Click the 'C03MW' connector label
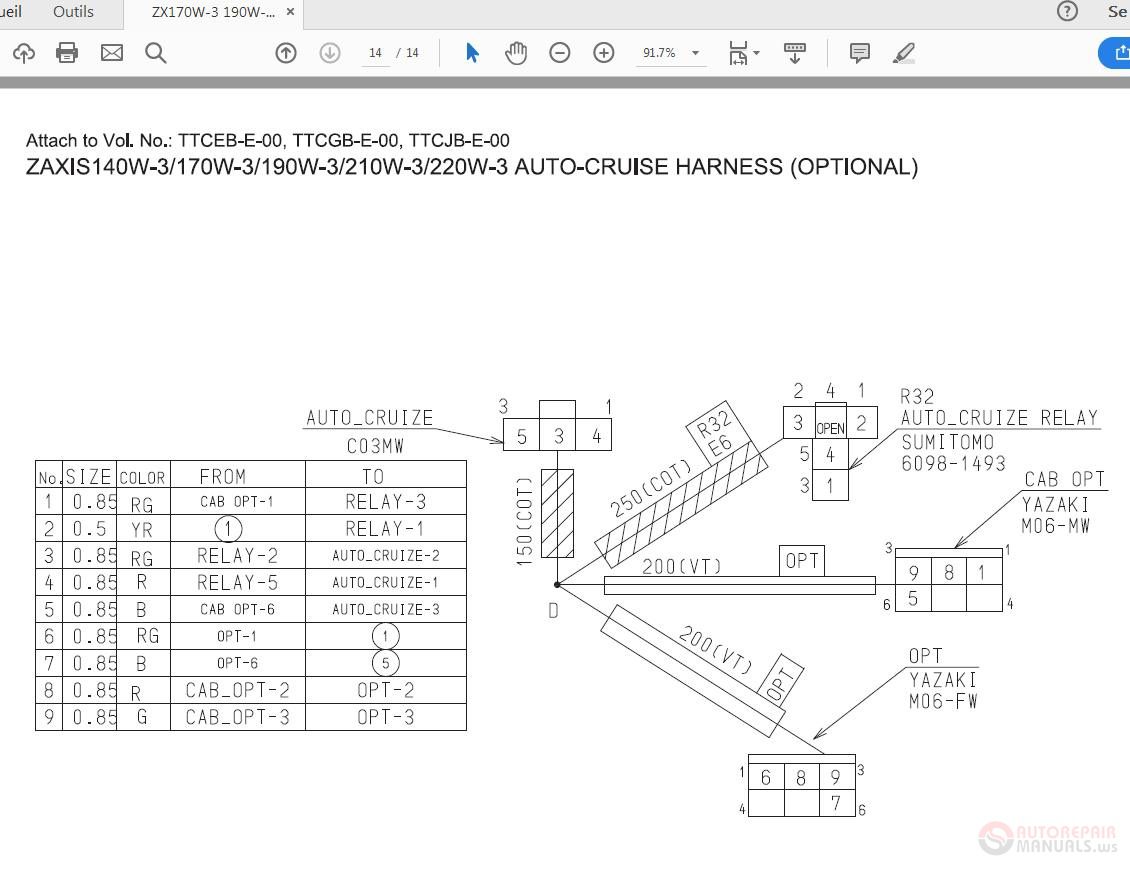Image resolution: width=1130 pixels, height=869 pixels. [375, 446]
